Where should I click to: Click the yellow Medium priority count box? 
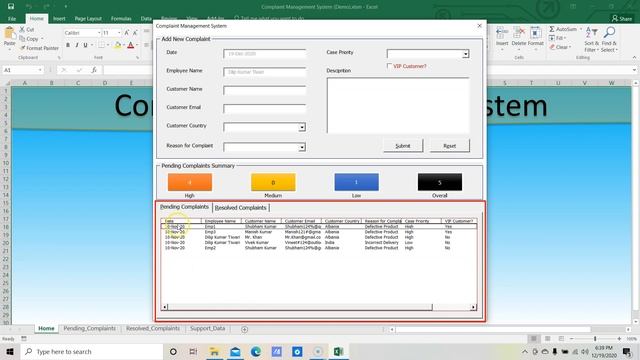[x=273, y=182]
